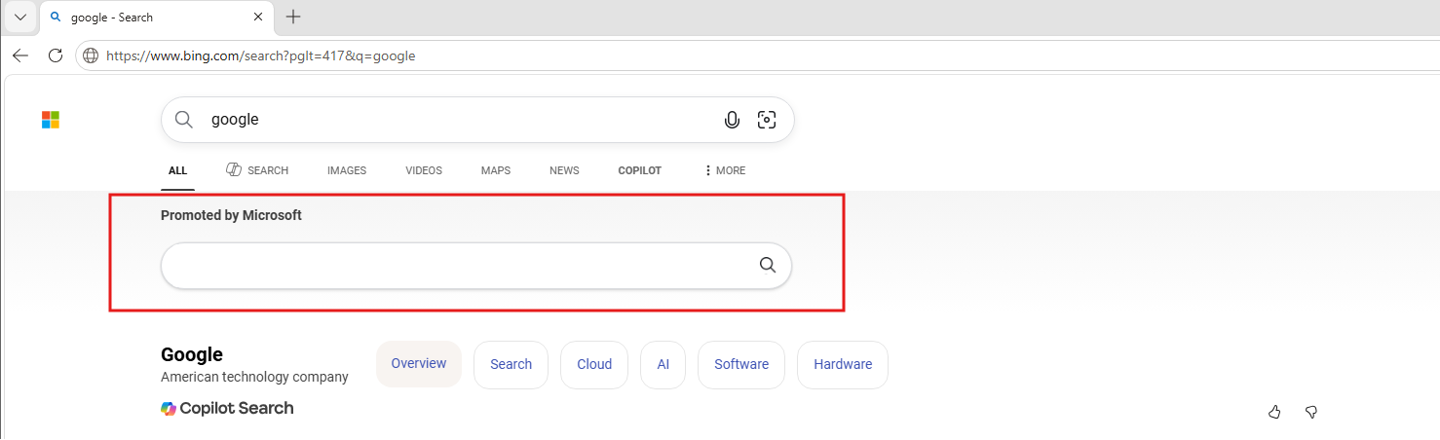Go back using browser back arrow

pos(20,55)
